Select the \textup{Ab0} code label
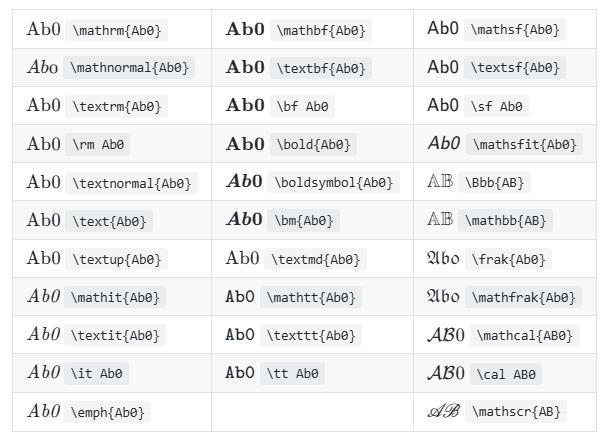This screenshot has height=438, width=609. 117,259
